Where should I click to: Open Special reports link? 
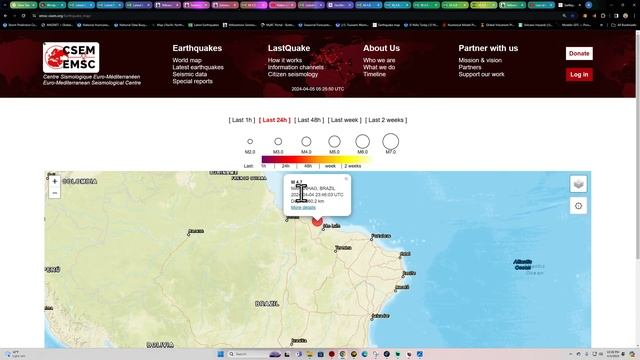pos(192,81)
